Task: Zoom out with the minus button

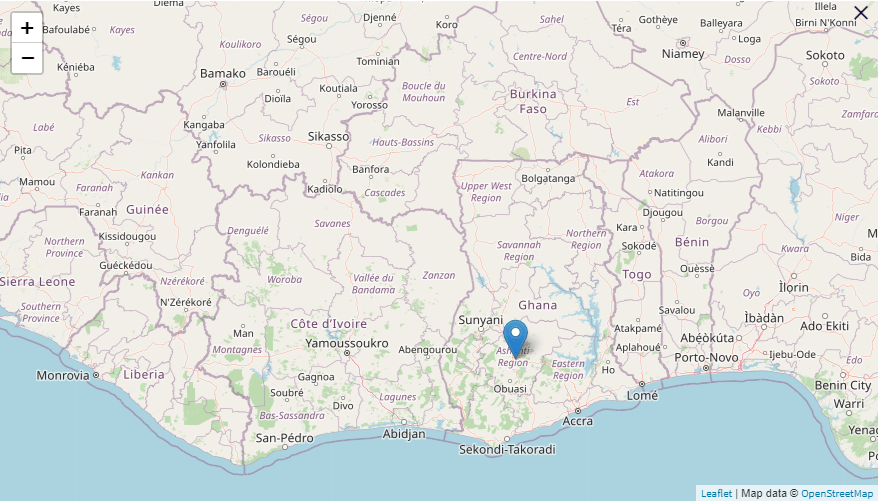Action: (x=27, y=58)
